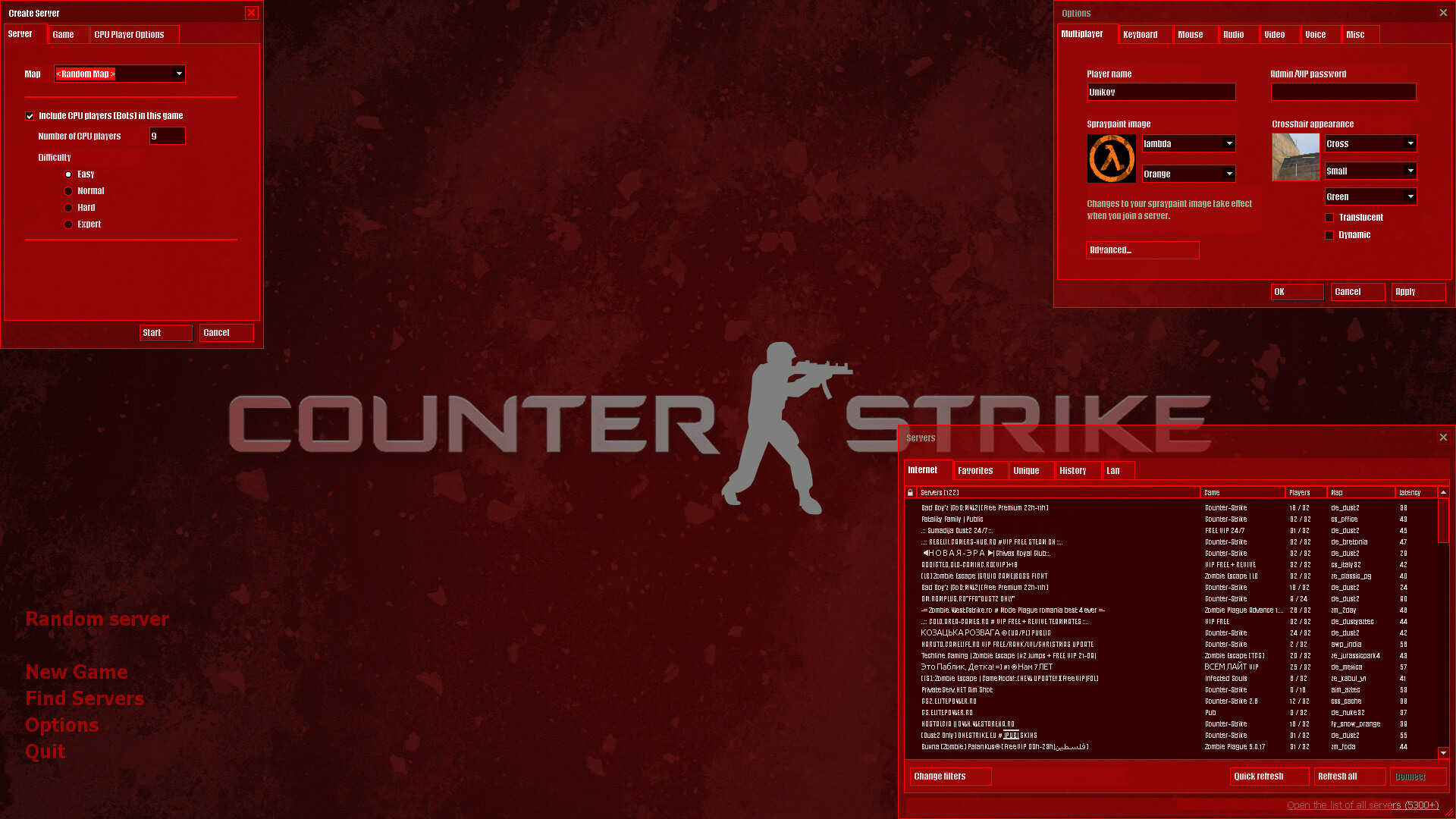The width and height of the screenshot is (1456, 819).
Task: Open the Random Map dropdown
Action: (x=179, y=74)
